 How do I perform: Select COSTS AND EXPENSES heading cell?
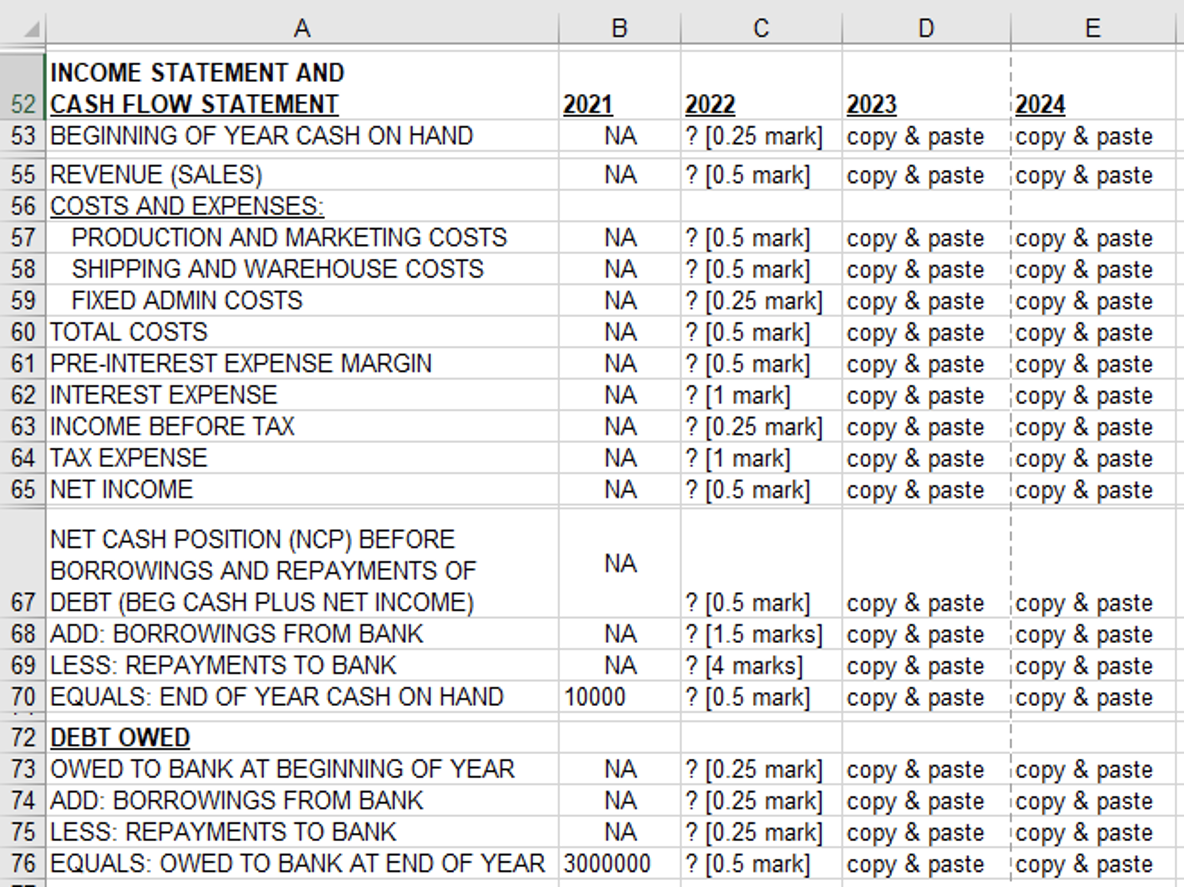(303, 206)
